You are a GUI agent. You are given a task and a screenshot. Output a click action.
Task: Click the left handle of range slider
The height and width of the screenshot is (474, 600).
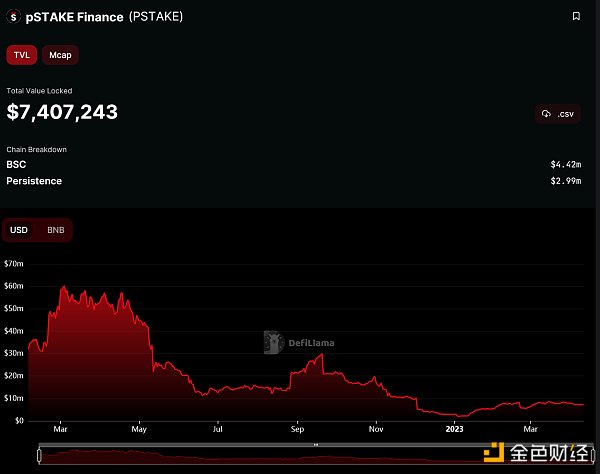pos(39,455)
